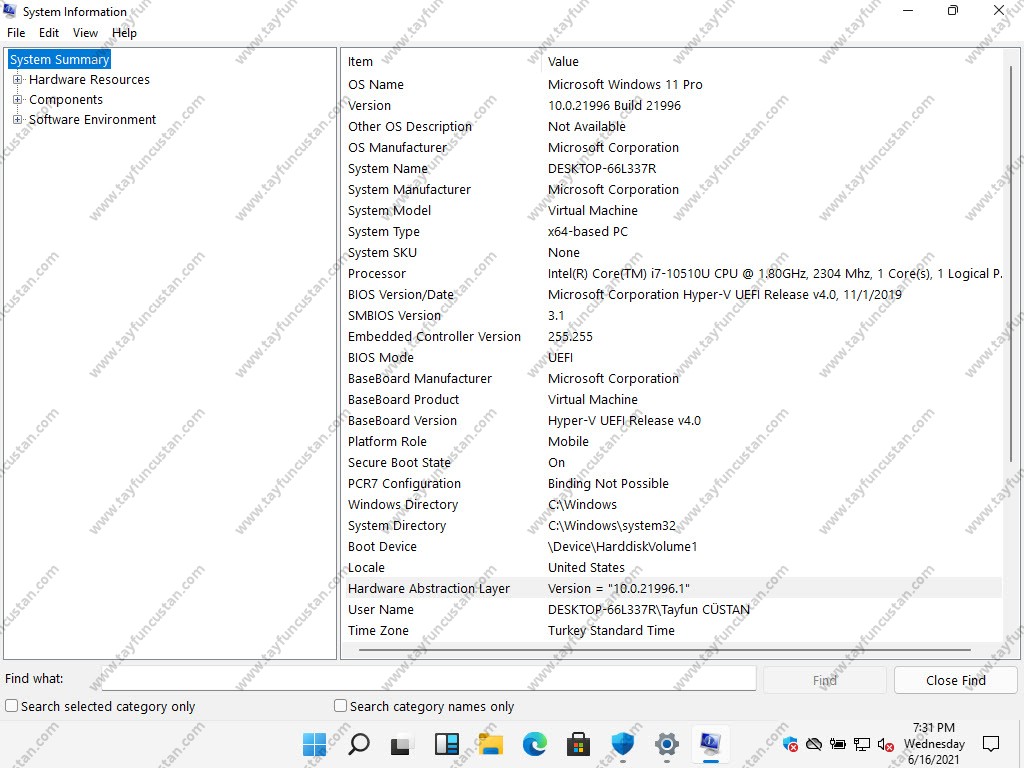Enable Search selected category only checkbox
This screenshot has width=1024, height=768.
pos(11,706)
